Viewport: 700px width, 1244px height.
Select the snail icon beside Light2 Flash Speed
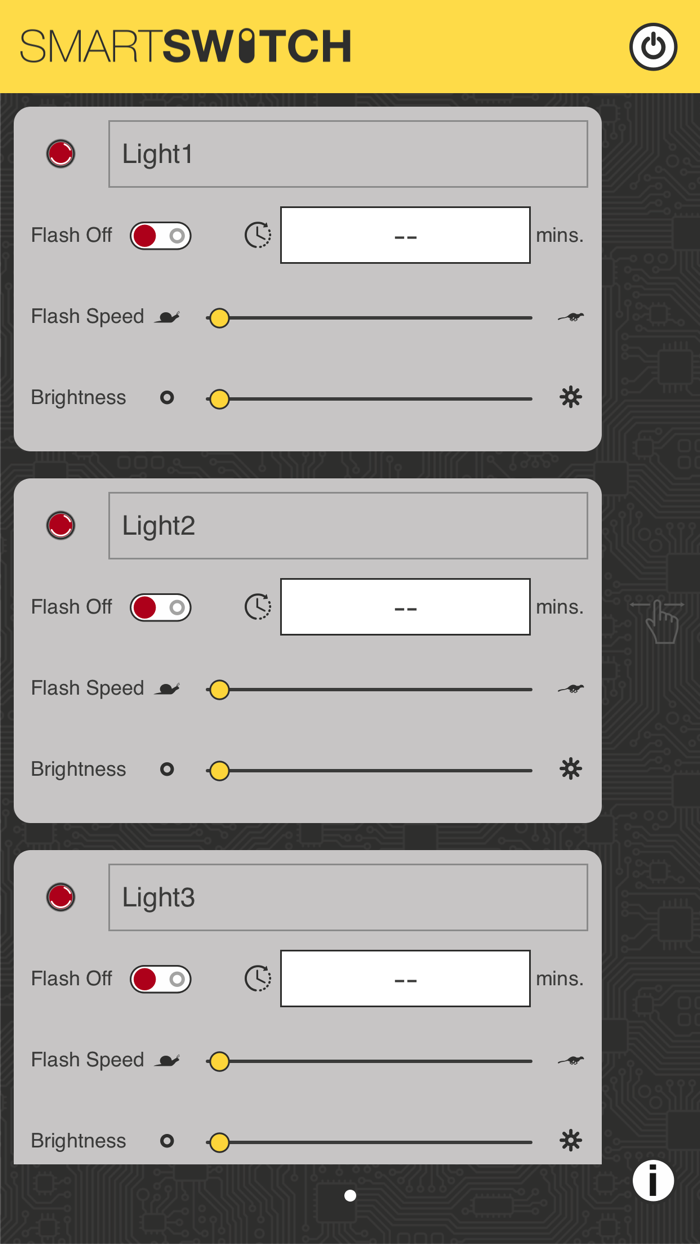tap(168, 688)
